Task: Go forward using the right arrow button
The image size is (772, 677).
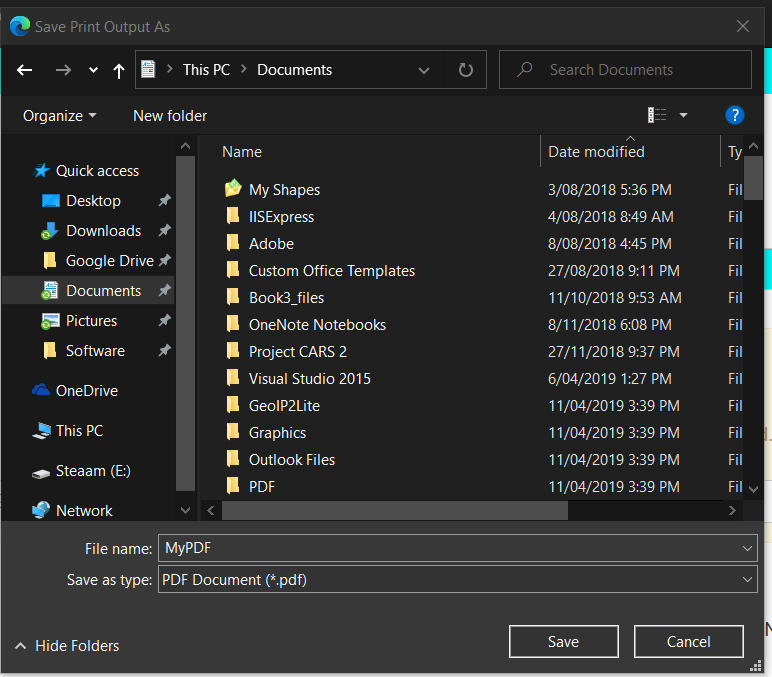Action: [x=63, y=70]
